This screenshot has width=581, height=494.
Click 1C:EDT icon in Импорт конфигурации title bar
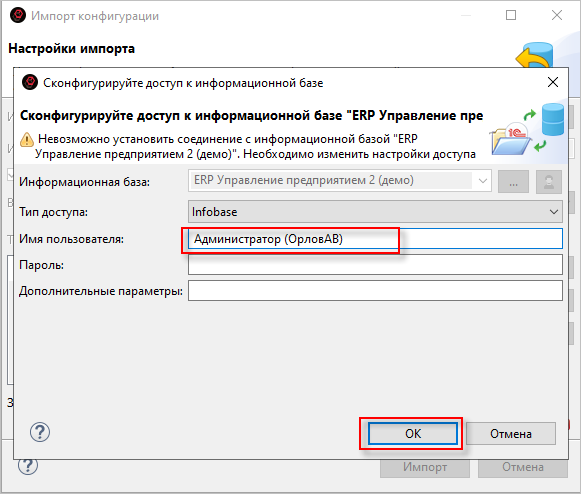18,16
